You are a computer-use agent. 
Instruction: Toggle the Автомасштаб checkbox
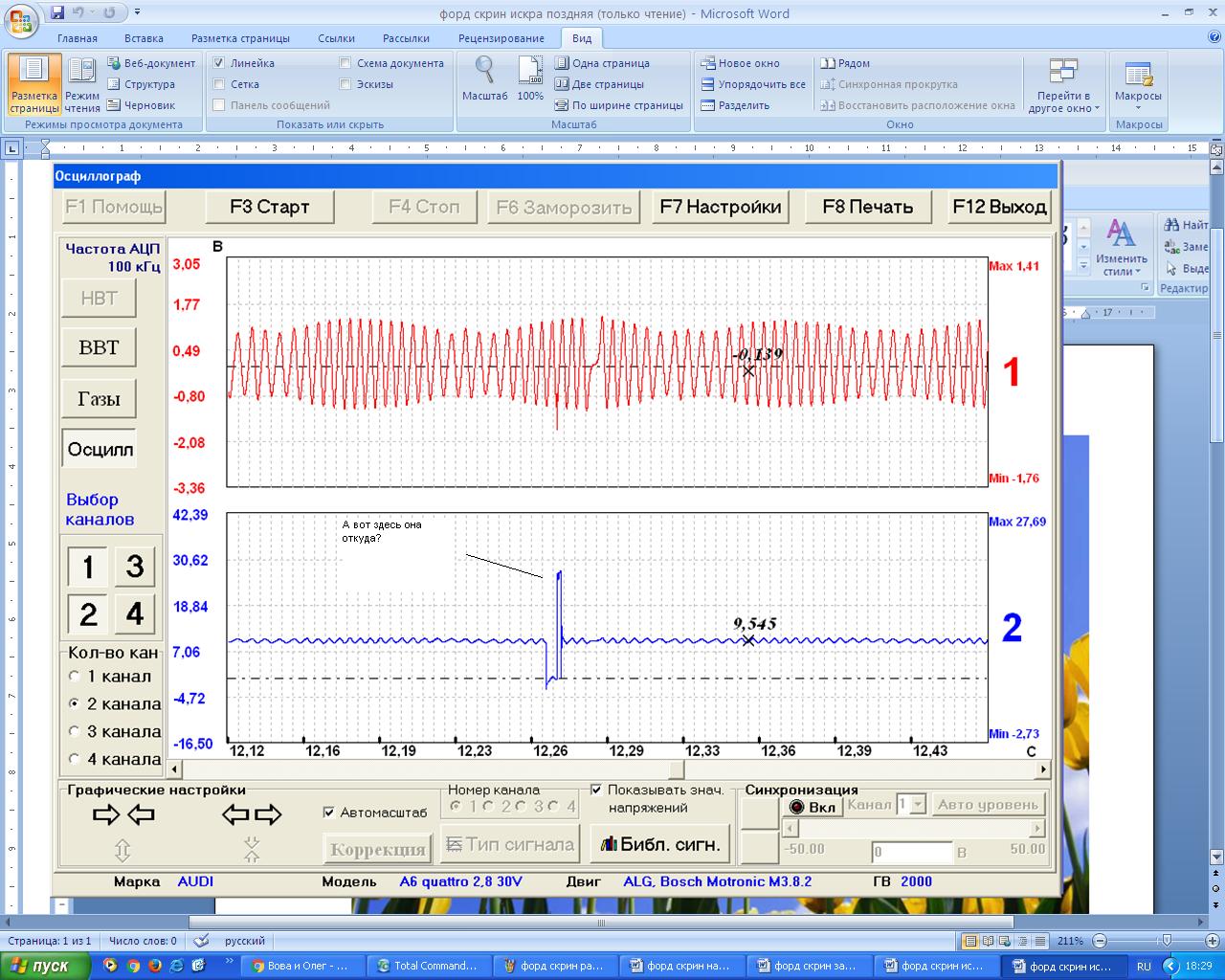[x=329, y=813]
